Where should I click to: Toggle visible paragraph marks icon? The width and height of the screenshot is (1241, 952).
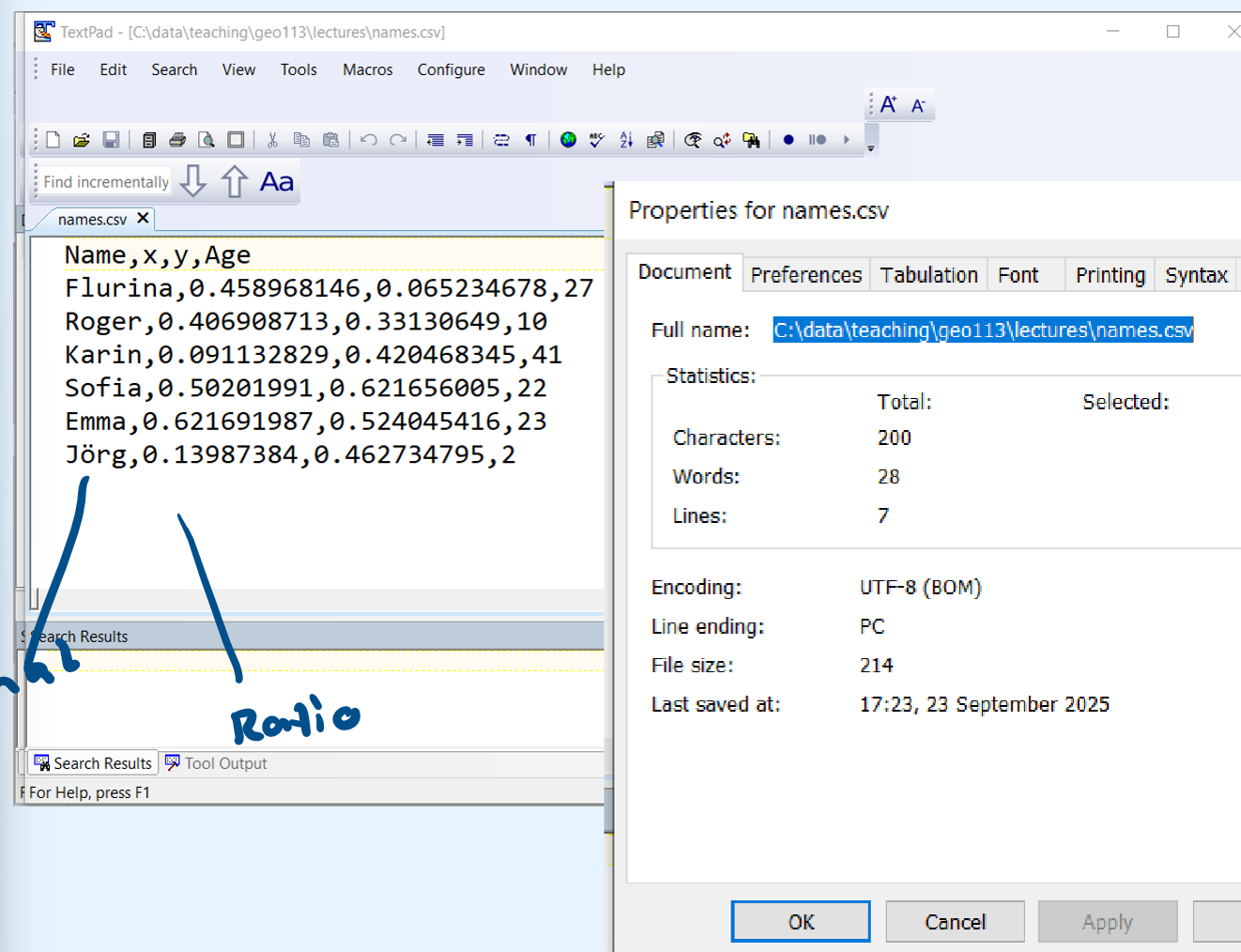click(531, 140)
